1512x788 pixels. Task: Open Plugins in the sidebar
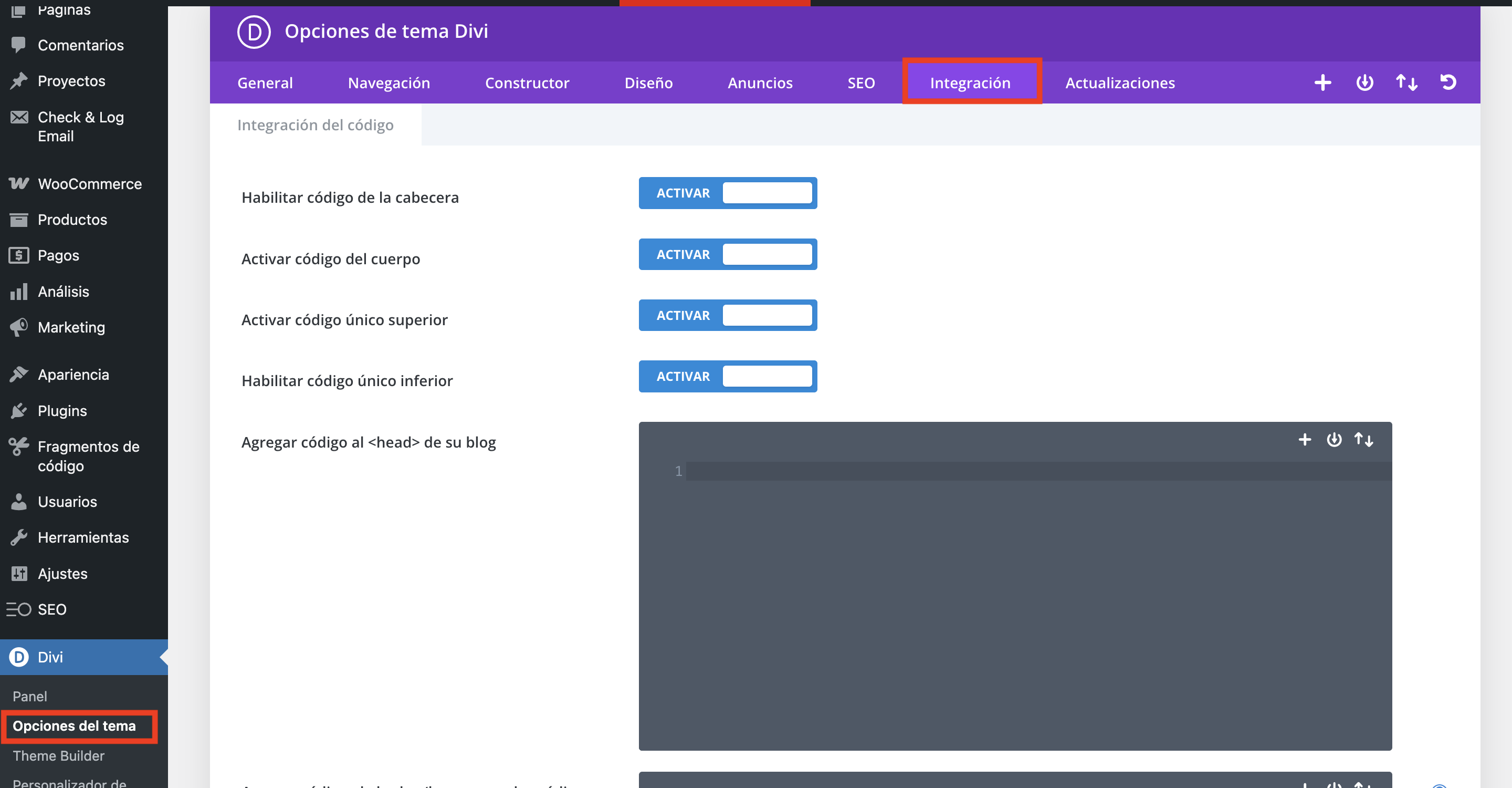(x=62, y=410)
